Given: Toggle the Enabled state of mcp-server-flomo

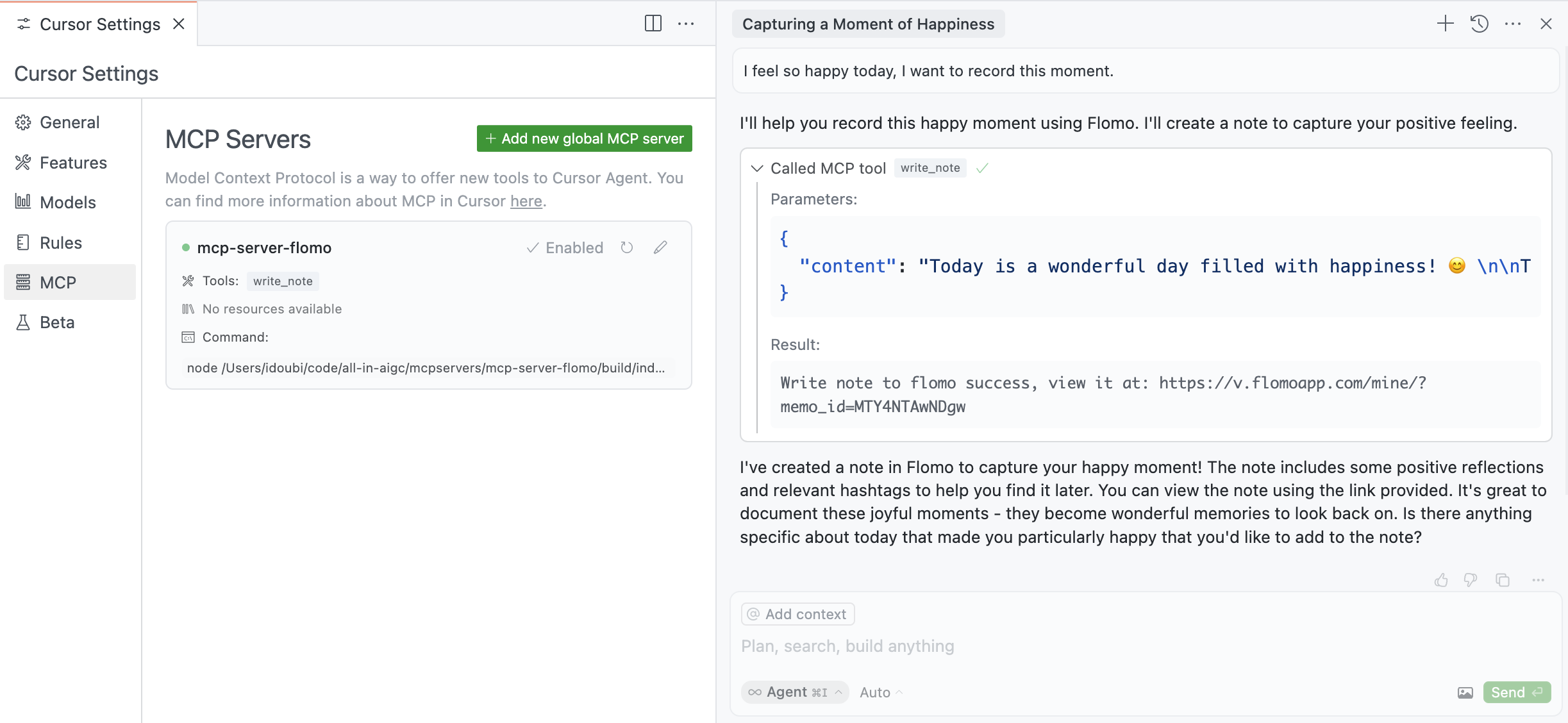Looking at the screenshot, I should coord(565,247).
